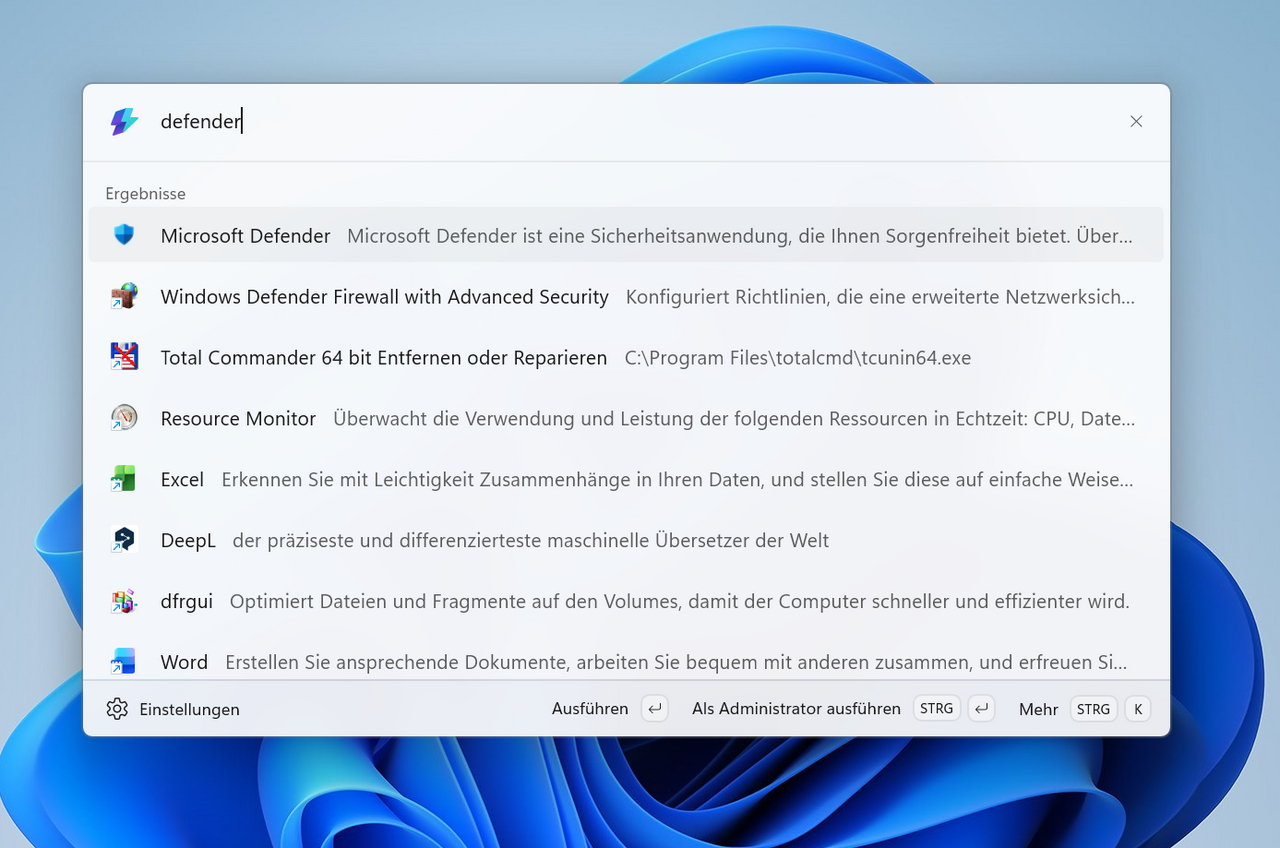Click the firewall description "Konfiguriert Richtlinien"
The image size is (1280, 848).
pos(881,297)
